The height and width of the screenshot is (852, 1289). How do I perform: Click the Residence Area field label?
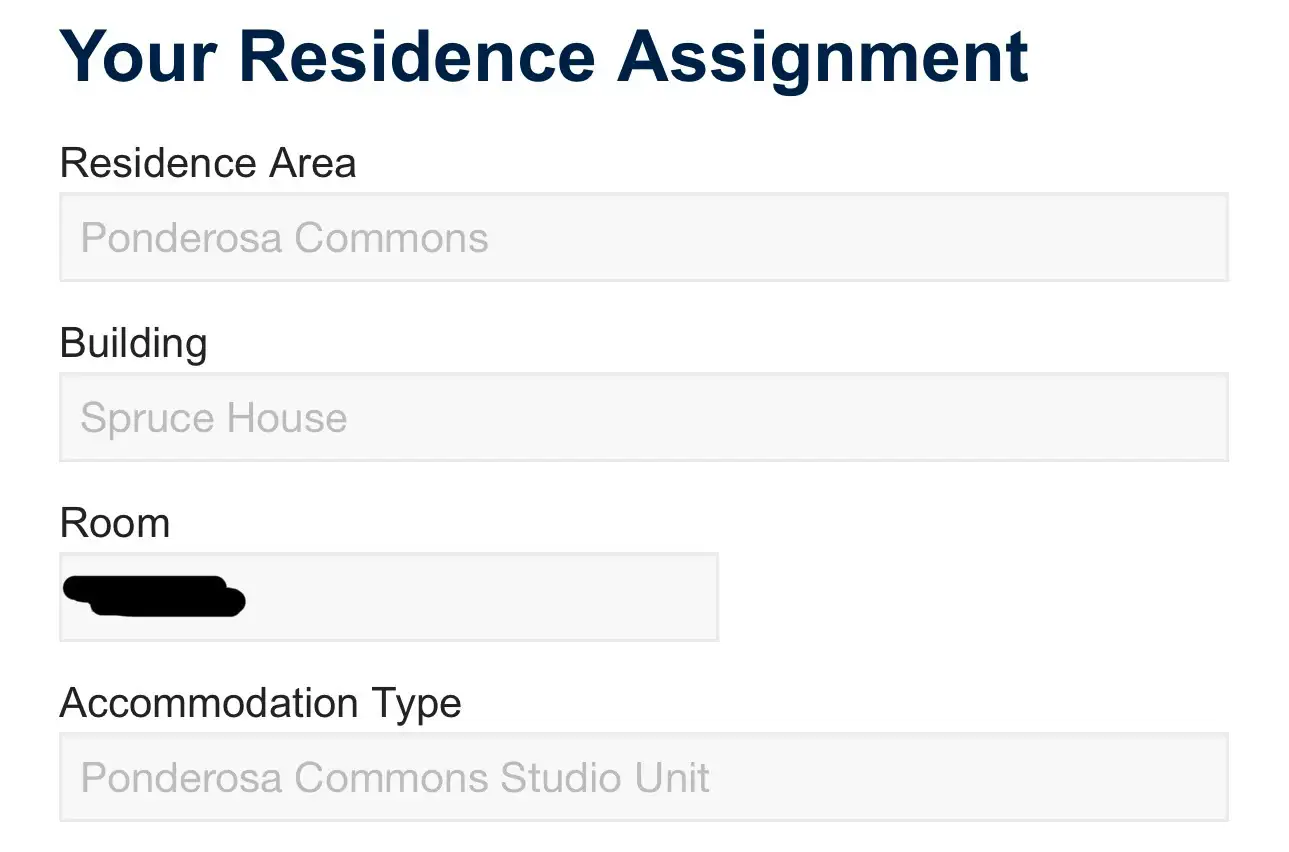[208, 163]
